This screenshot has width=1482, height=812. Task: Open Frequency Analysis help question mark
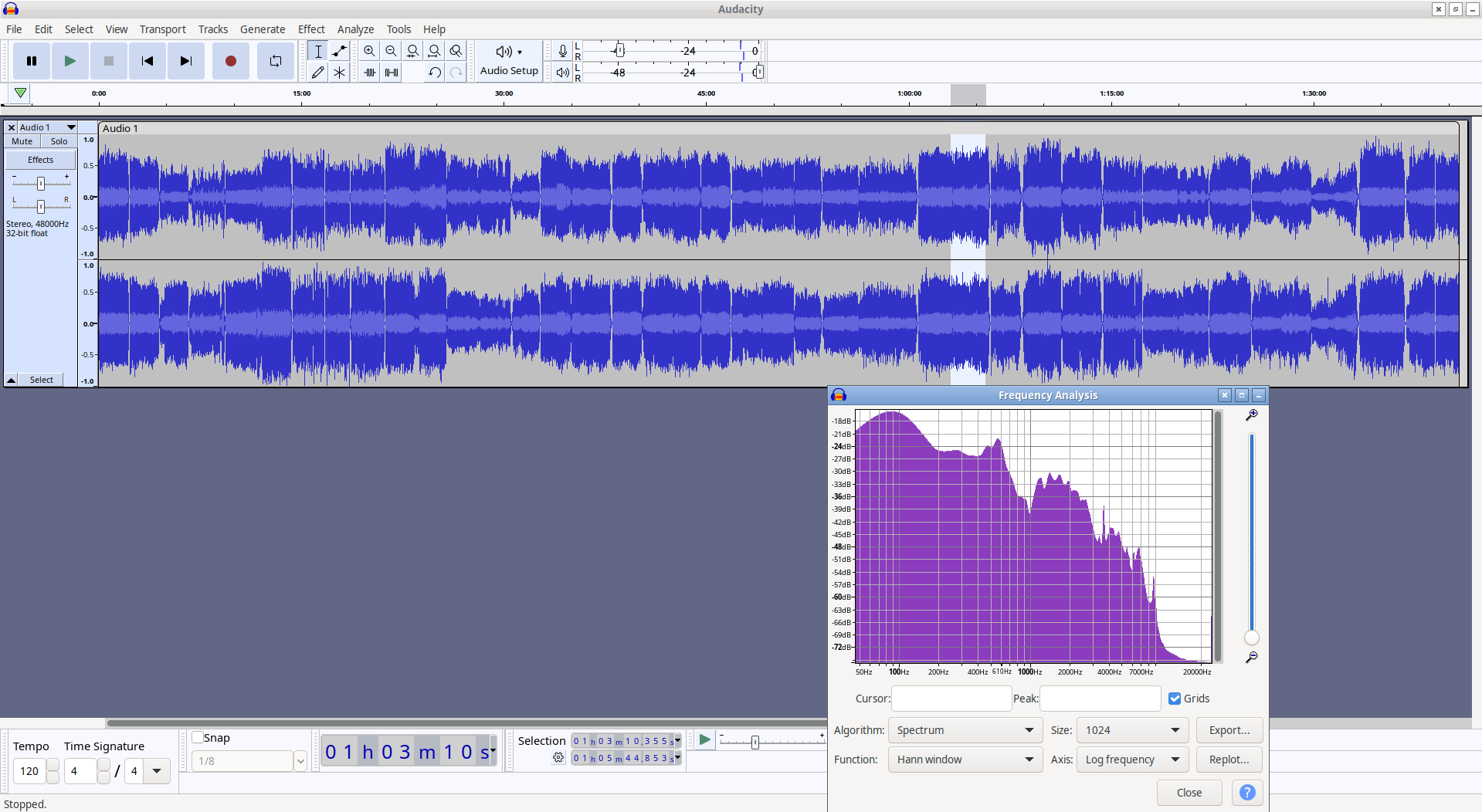click(1247, 793)
